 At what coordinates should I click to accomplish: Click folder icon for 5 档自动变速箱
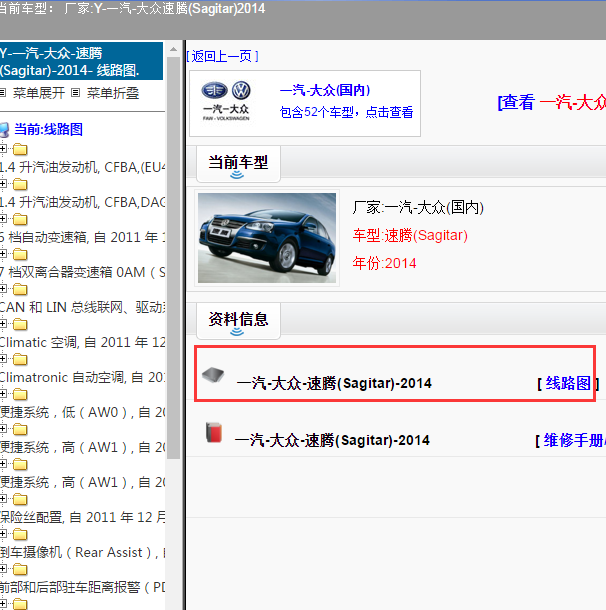click(20, 219)
